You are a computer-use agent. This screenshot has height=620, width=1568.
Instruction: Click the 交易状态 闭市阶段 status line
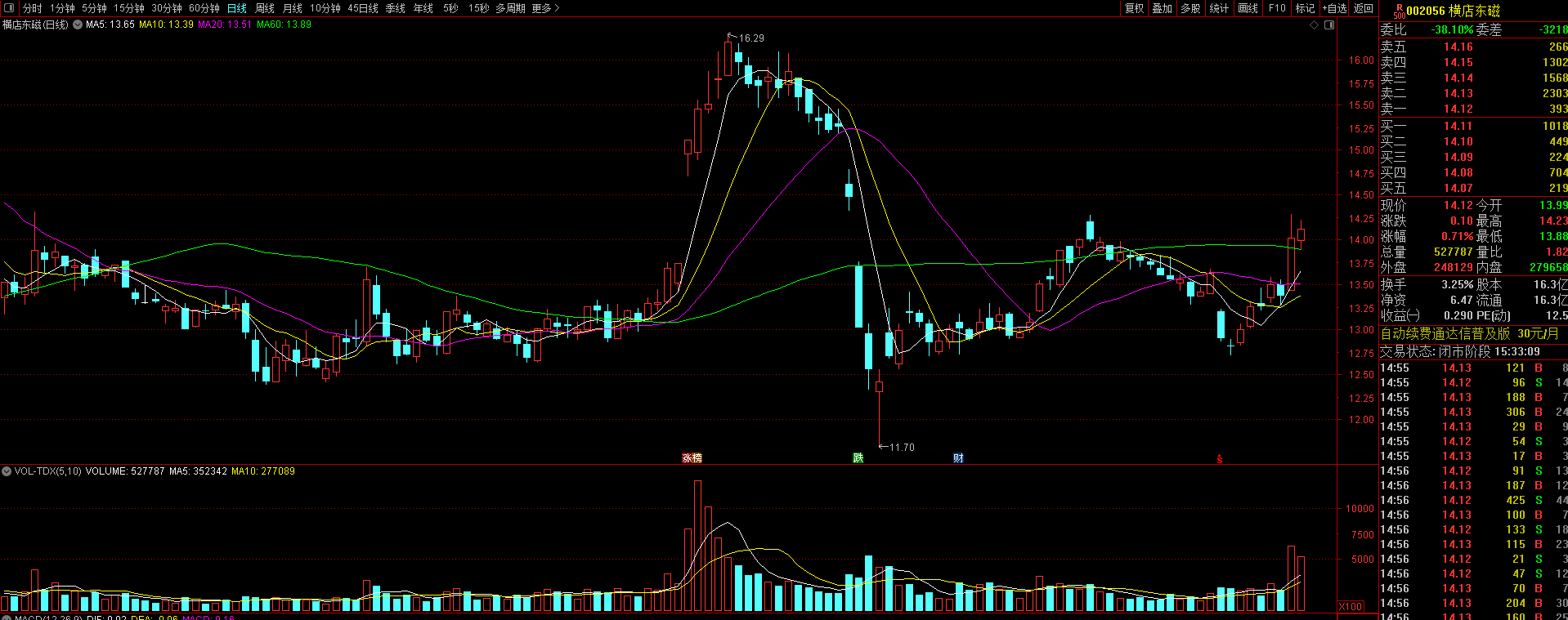(x=1460, y=351)
